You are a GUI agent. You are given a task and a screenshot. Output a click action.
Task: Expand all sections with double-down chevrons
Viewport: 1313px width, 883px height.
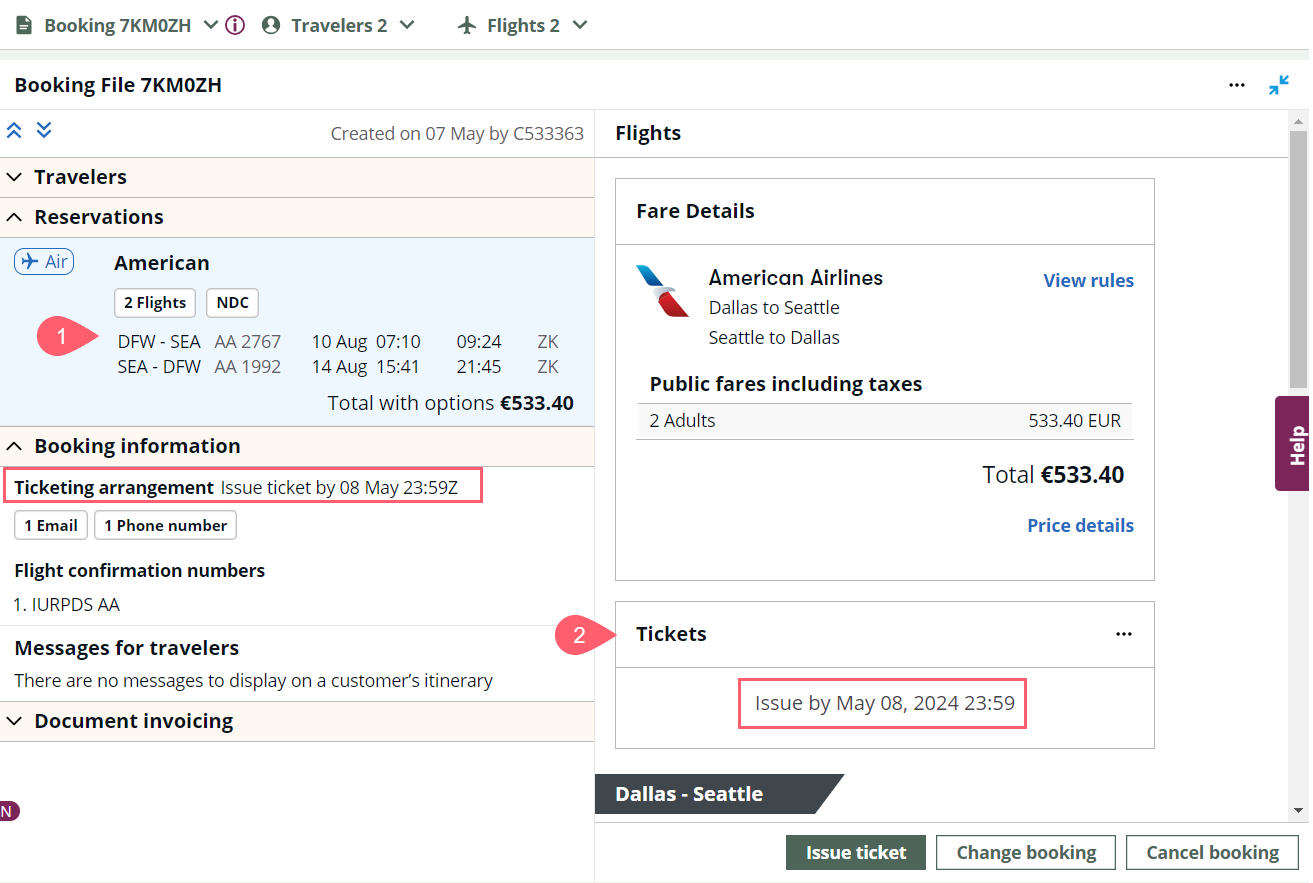point(44,130)
